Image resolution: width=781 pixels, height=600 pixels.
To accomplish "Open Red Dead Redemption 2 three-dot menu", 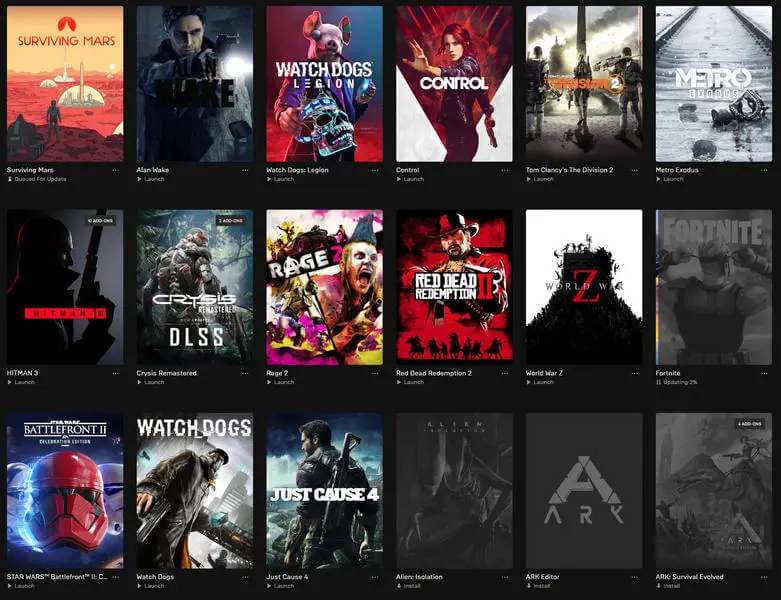I will 505,373.
